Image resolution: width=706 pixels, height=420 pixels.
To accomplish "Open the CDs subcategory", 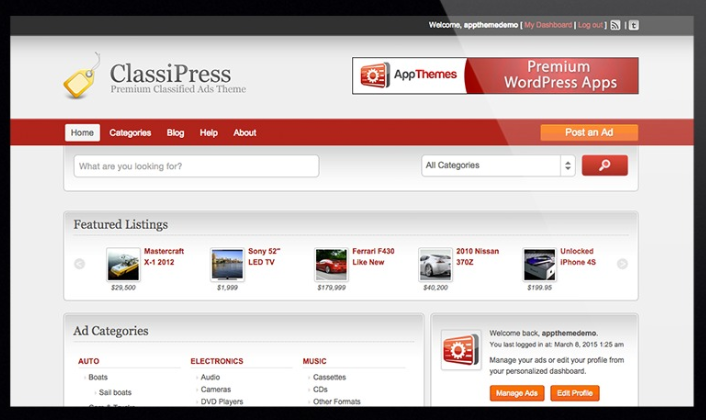I will click(320, 389).
